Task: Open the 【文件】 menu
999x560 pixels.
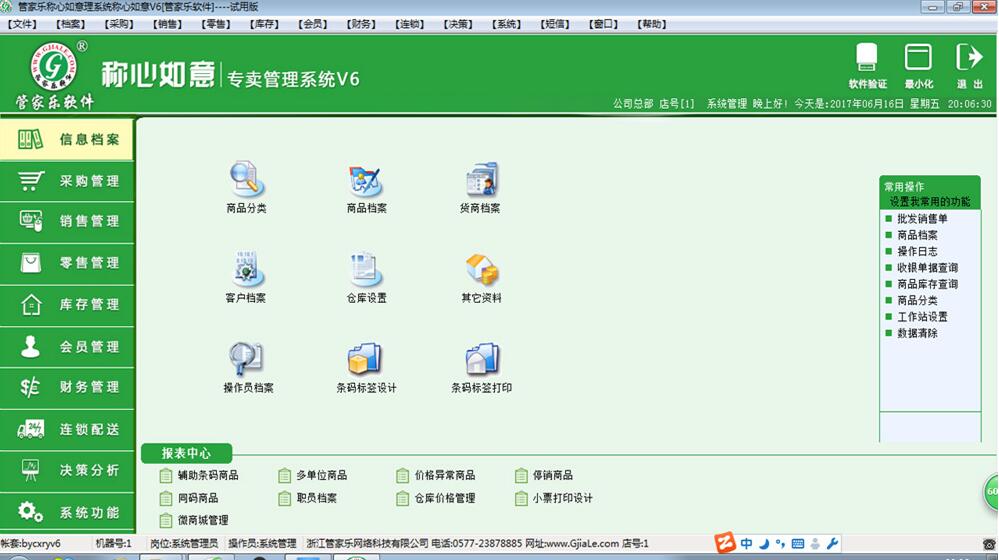Action: click(22, 24)
